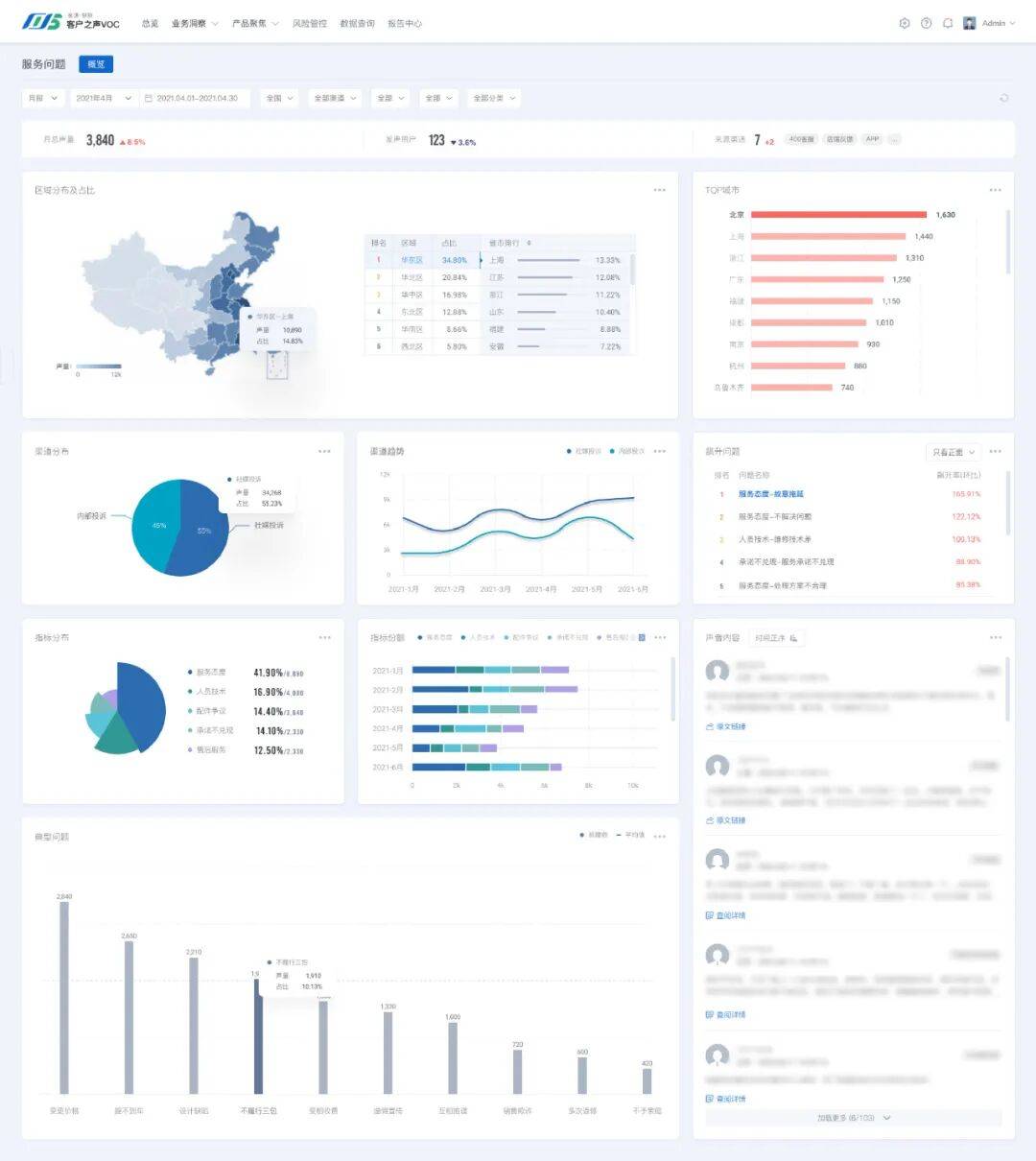Open notifications with the bell icon
The image size is (1036, 1161).
(x=948, y=23)
